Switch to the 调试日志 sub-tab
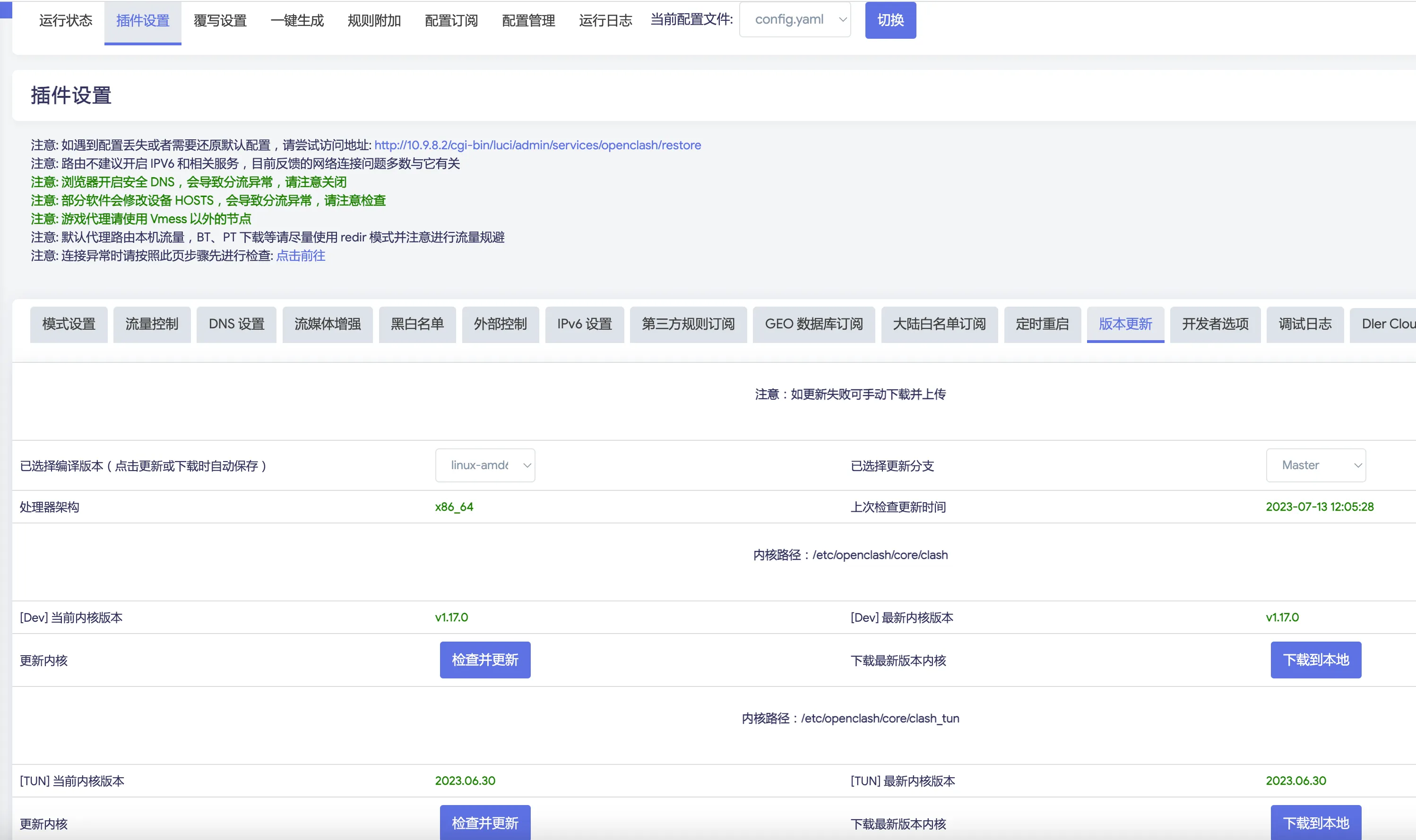This screenshot has height=840, width=1416. (1304, 325)
